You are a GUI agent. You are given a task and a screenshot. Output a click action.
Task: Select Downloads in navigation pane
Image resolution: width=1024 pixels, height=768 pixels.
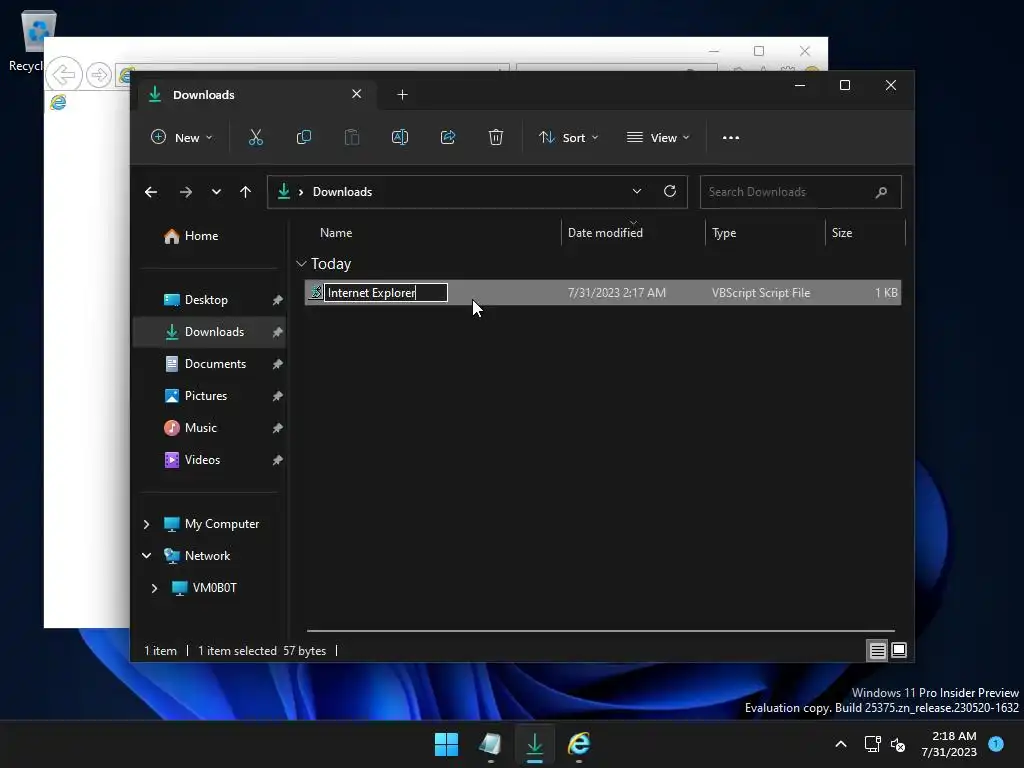(209, 332)
